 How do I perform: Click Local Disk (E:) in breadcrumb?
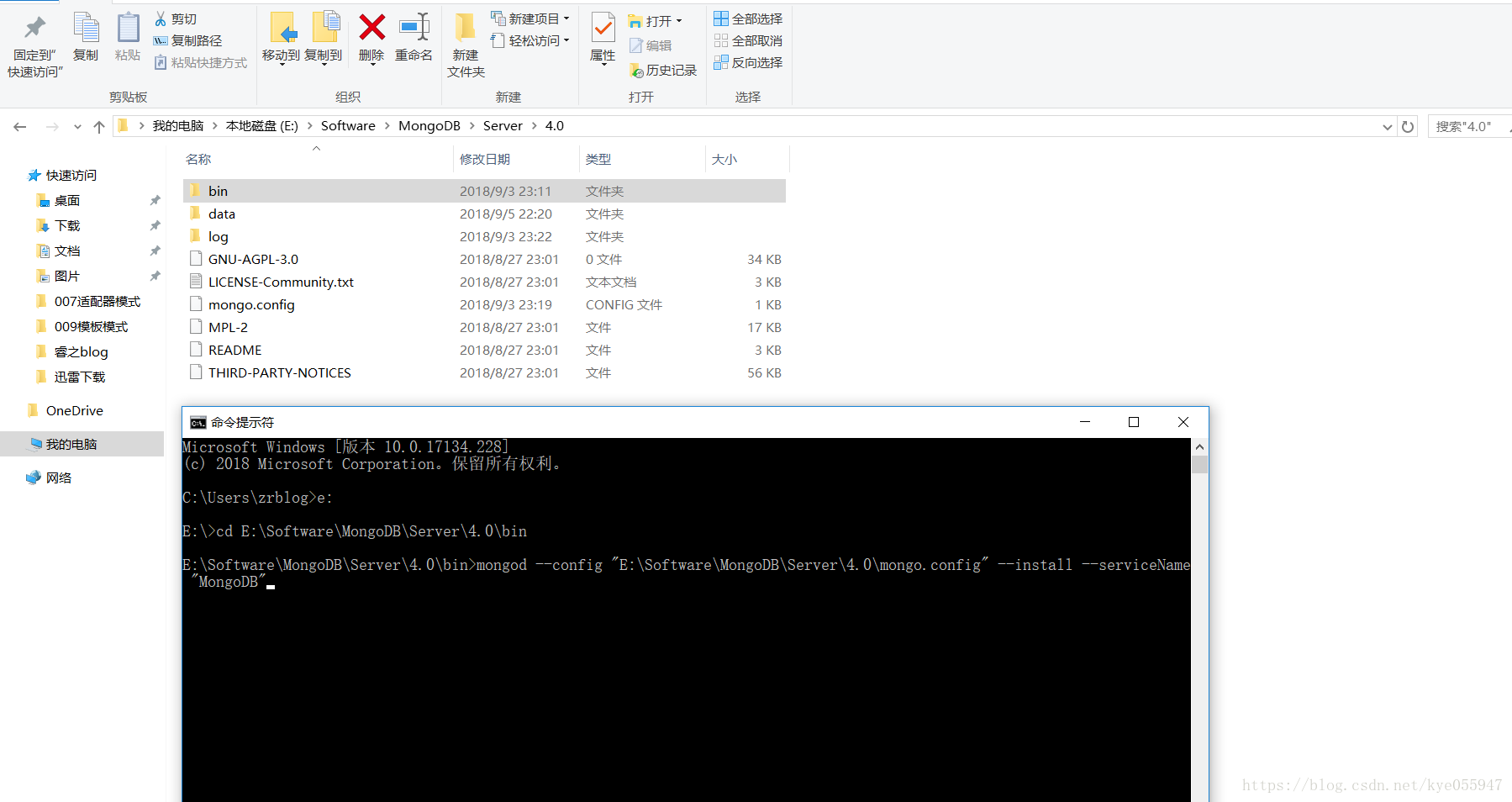tap(262, 126)
